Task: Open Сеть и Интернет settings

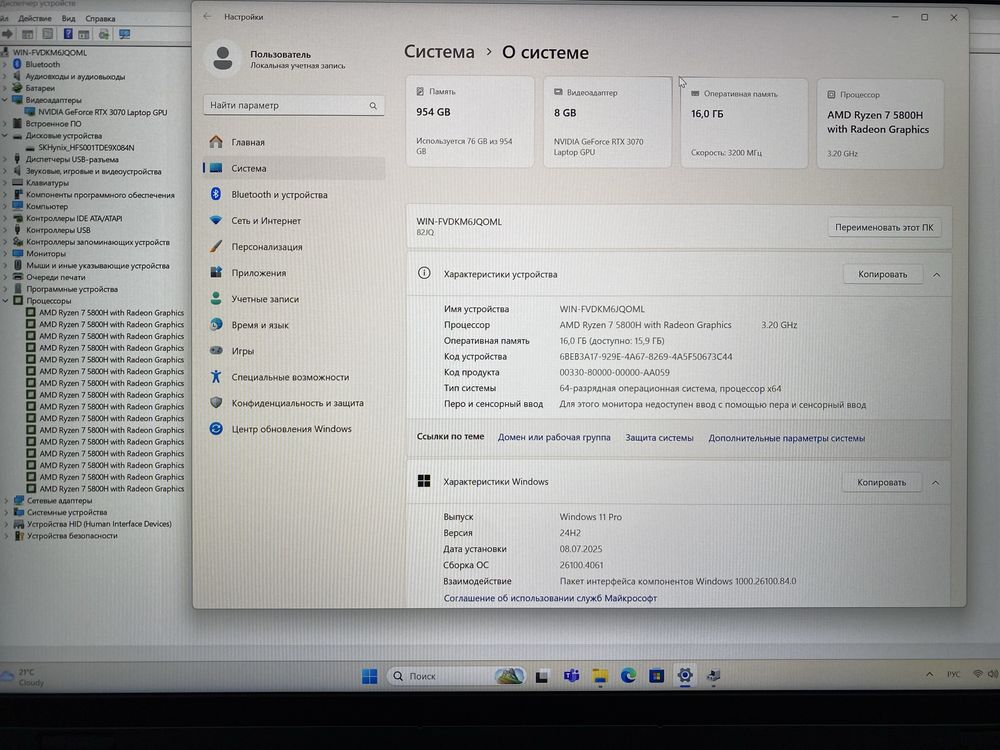Action: coord(294,221)
